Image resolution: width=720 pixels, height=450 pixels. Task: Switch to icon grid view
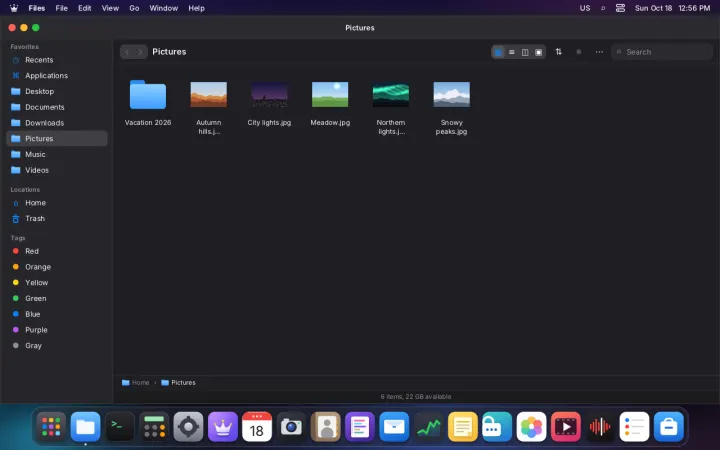click(498, 52)
